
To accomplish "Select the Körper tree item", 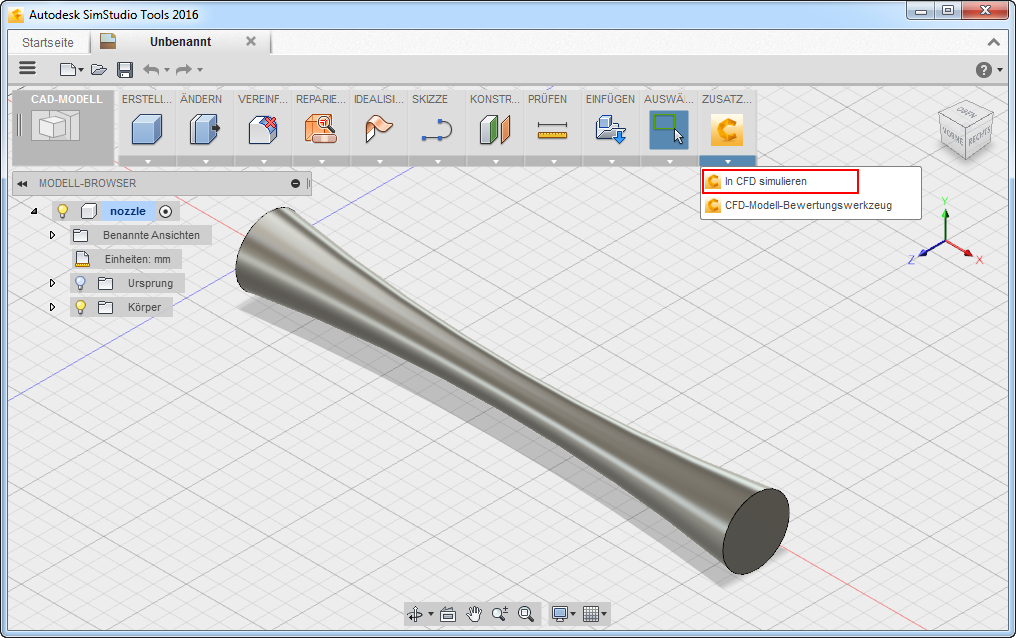I will [144, 307].
